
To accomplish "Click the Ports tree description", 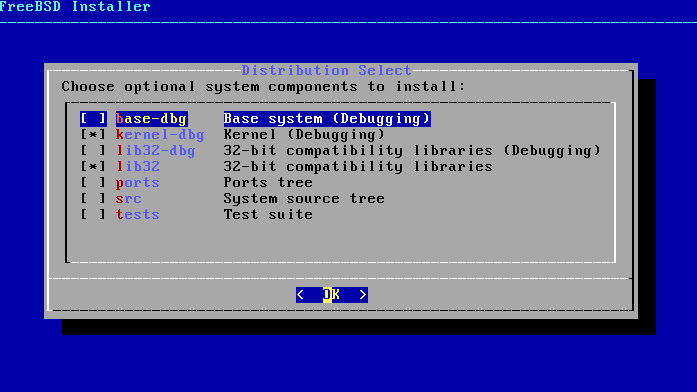I will coord(268,183).
